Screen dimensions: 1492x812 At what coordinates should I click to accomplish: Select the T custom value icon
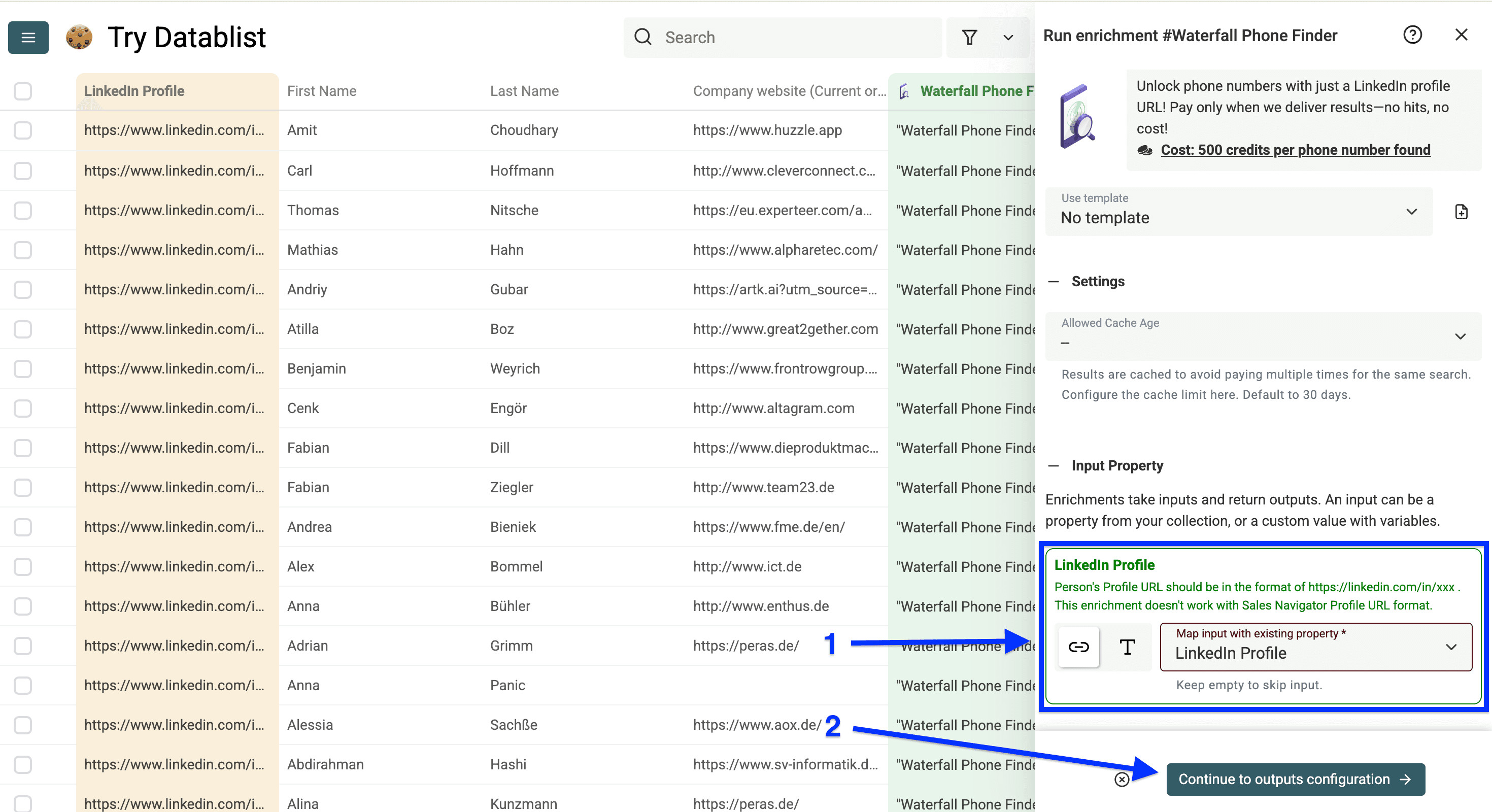click(1127, 647)
